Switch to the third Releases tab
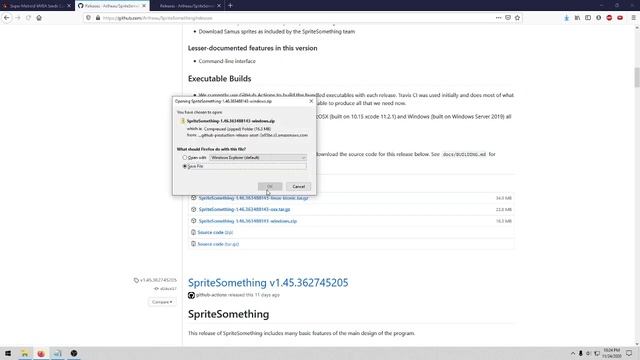Viewport: 640px width, 360px height. click(x=187, y=6)
